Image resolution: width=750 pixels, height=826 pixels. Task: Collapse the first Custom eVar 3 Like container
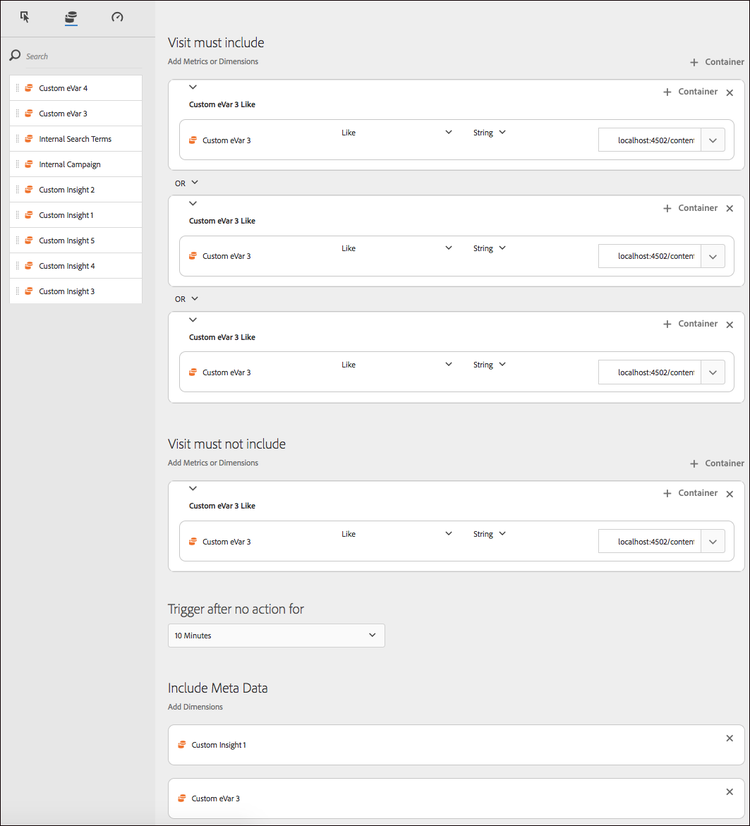coord(193,88)
